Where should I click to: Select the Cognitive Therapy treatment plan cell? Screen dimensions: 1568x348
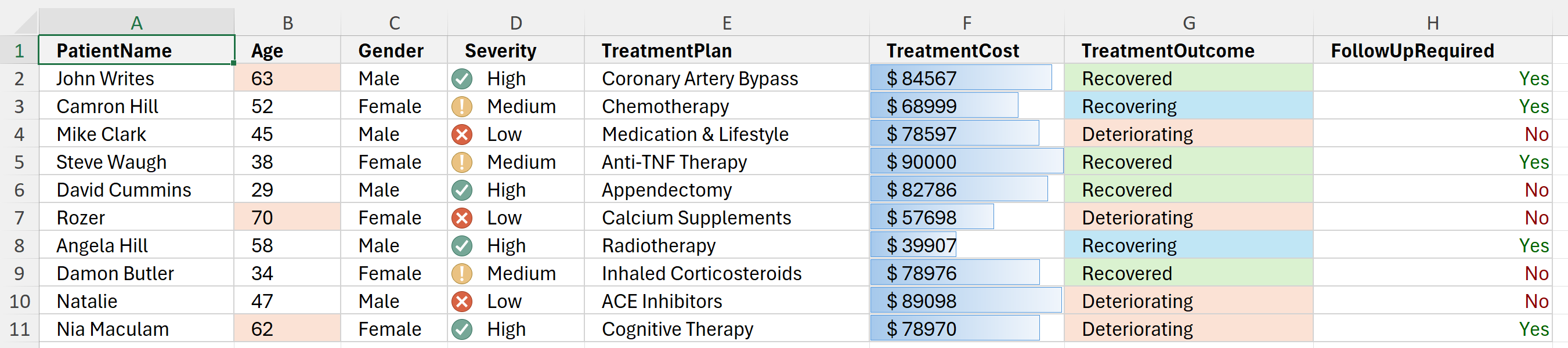coord(727,329)
